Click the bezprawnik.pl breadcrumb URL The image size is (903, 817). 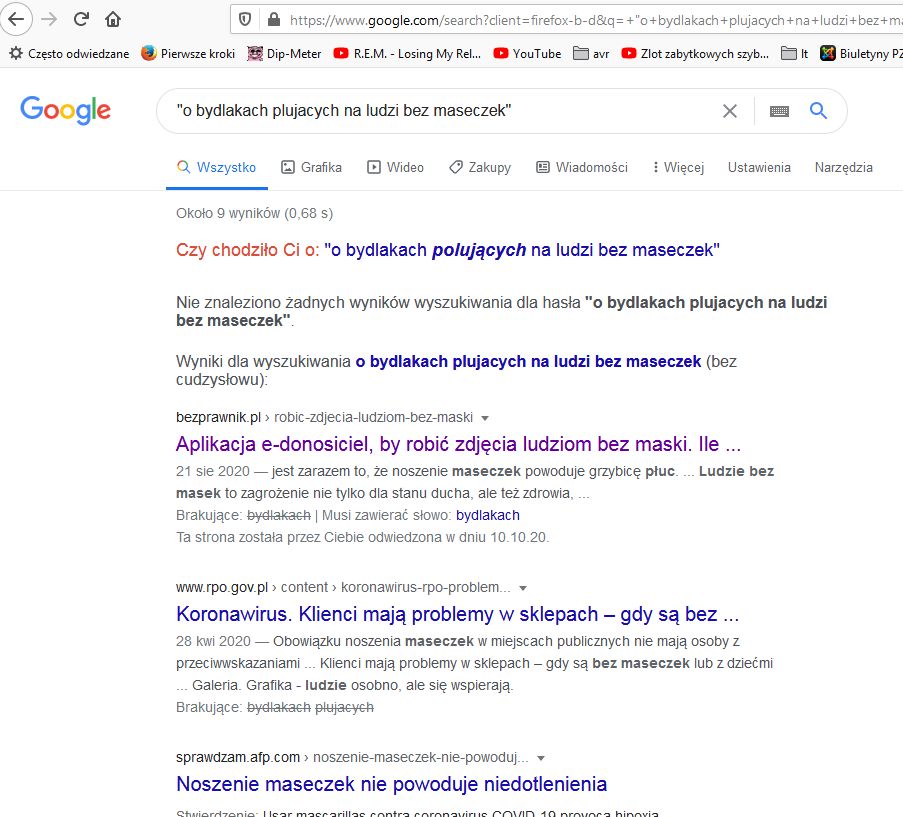[x=325, y=417]
